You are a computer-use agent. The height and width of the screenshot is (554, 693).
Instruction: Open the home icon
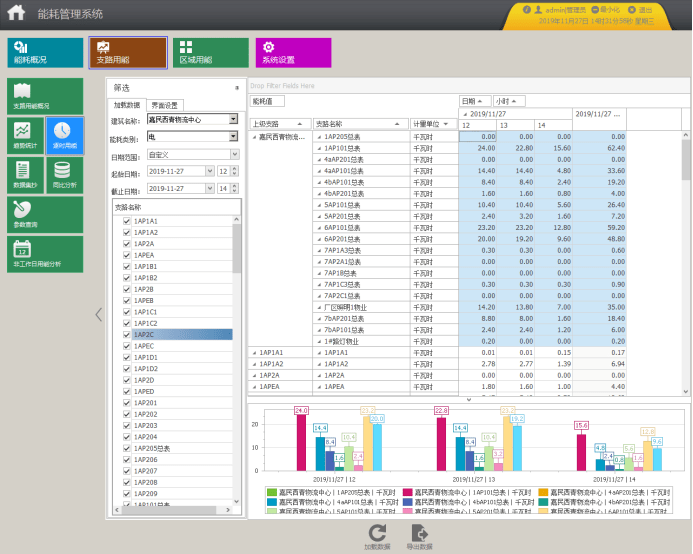click(16, 12)
